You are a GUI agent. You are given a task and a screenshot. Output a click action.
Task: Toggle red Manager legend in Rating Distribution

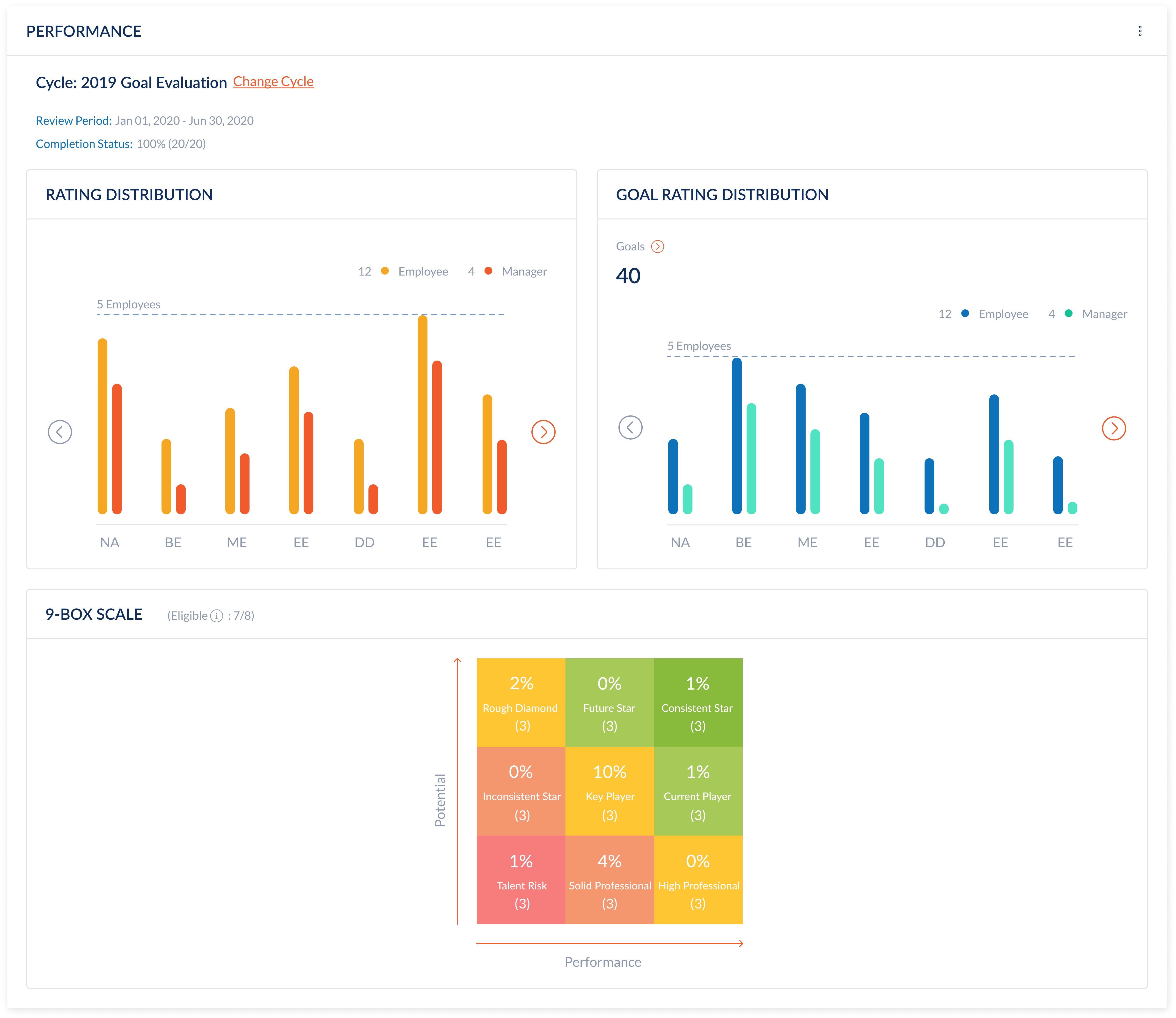516,272
